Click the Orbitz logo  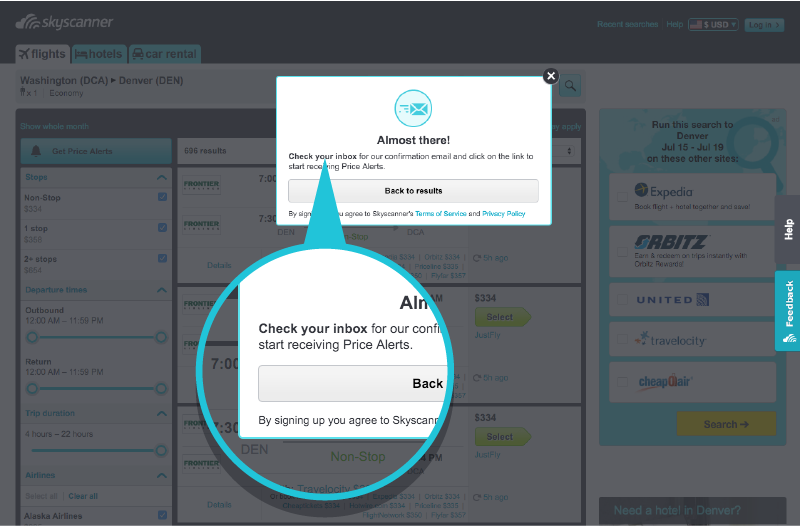coord(670,242)
